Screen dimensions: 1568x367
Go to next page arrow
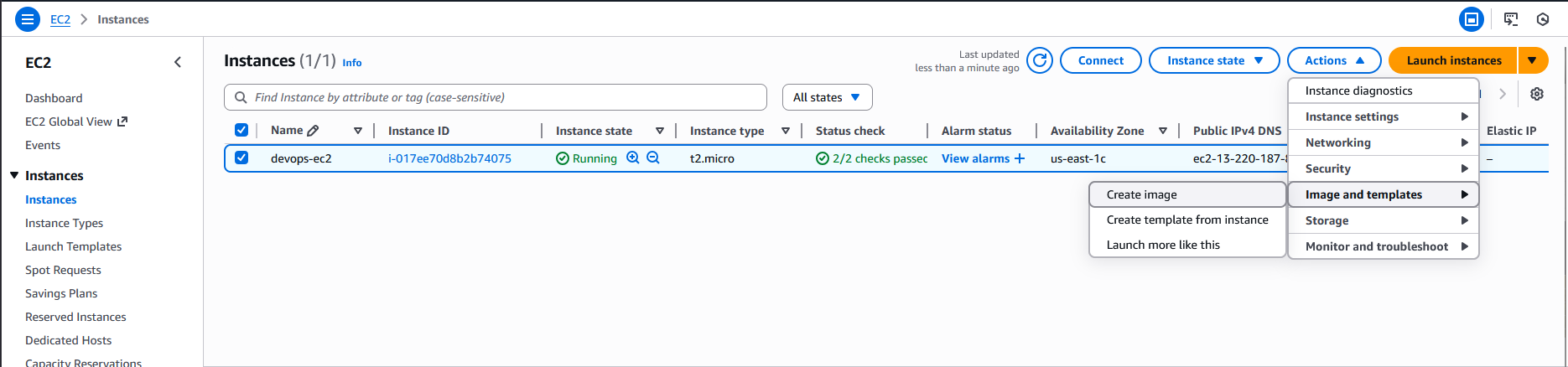[x=1503, y=94]
